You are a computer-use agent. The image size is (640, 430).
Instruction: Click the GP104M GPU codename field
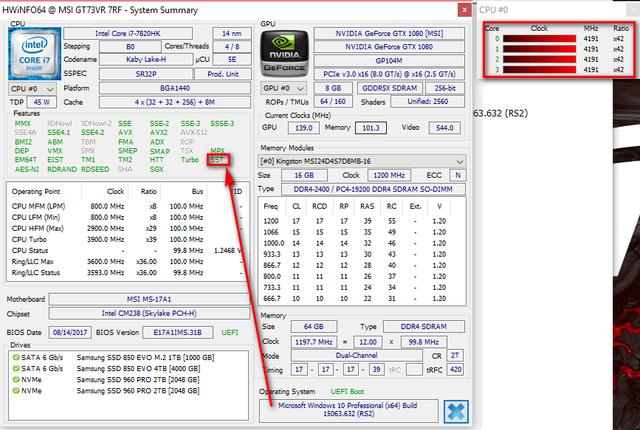click(389, 61)
